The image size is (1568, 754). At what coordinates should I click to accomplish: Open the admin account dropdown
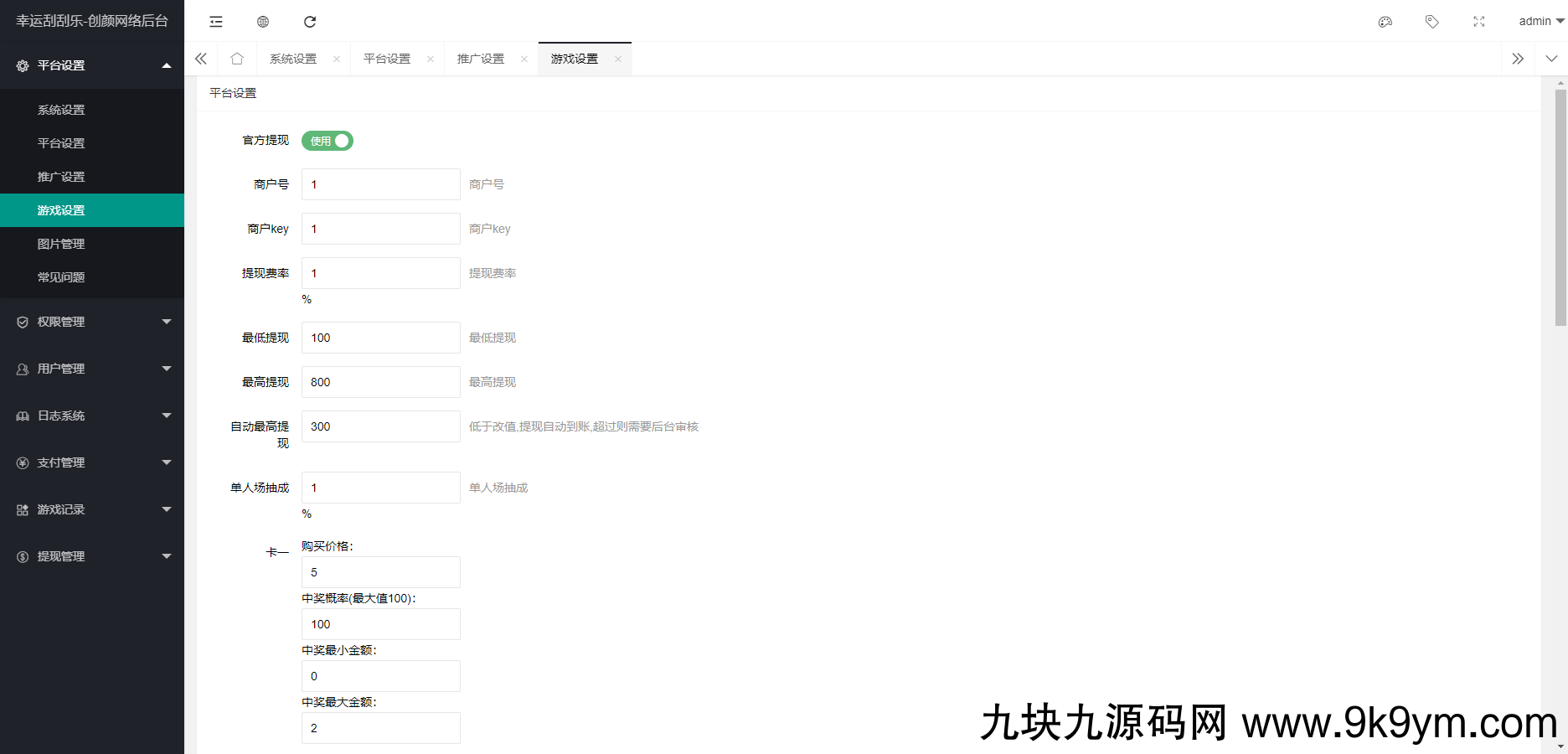1538,21
